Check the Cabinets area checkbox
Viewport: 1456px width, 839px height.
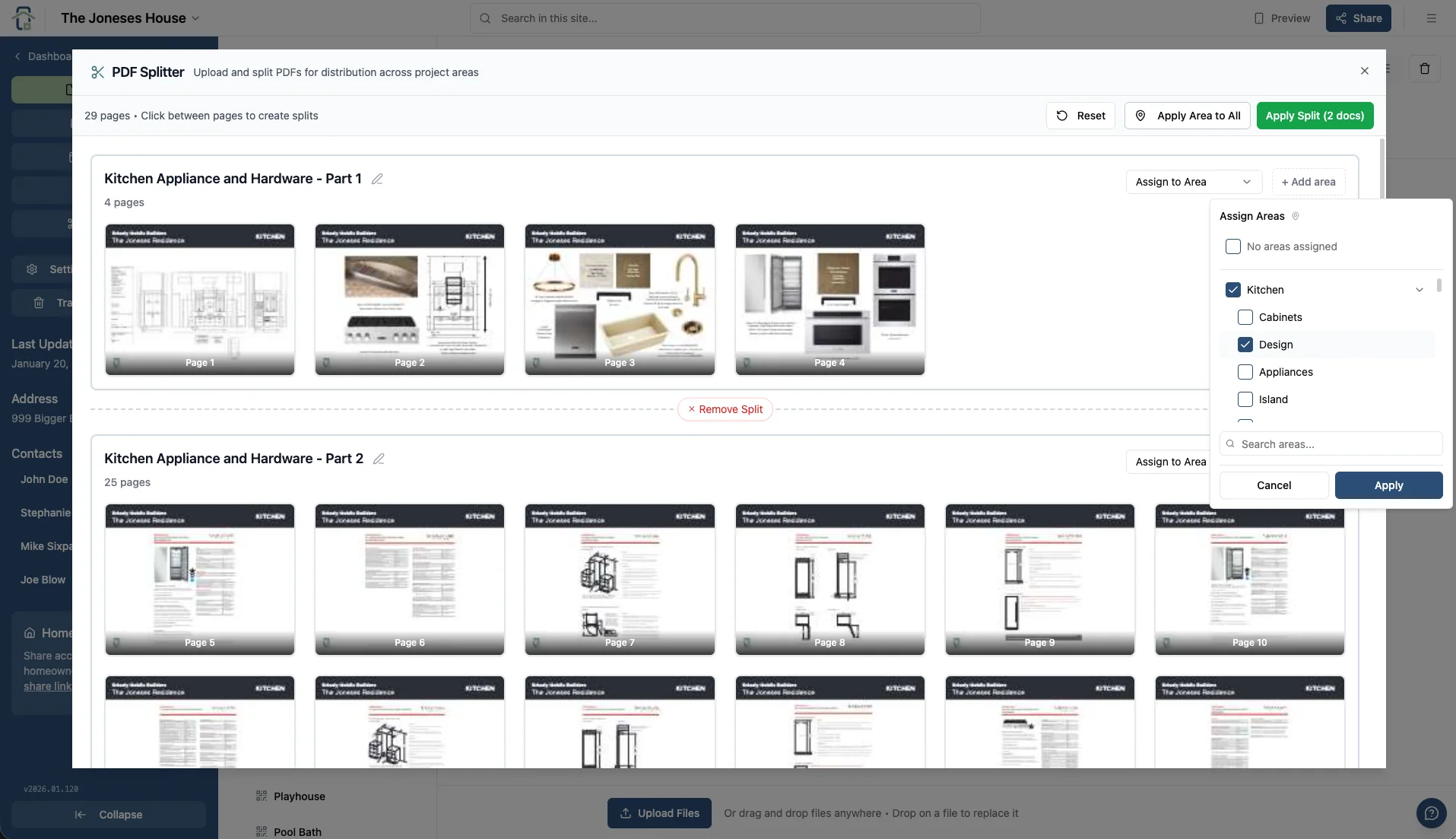tap(1245, 317)
